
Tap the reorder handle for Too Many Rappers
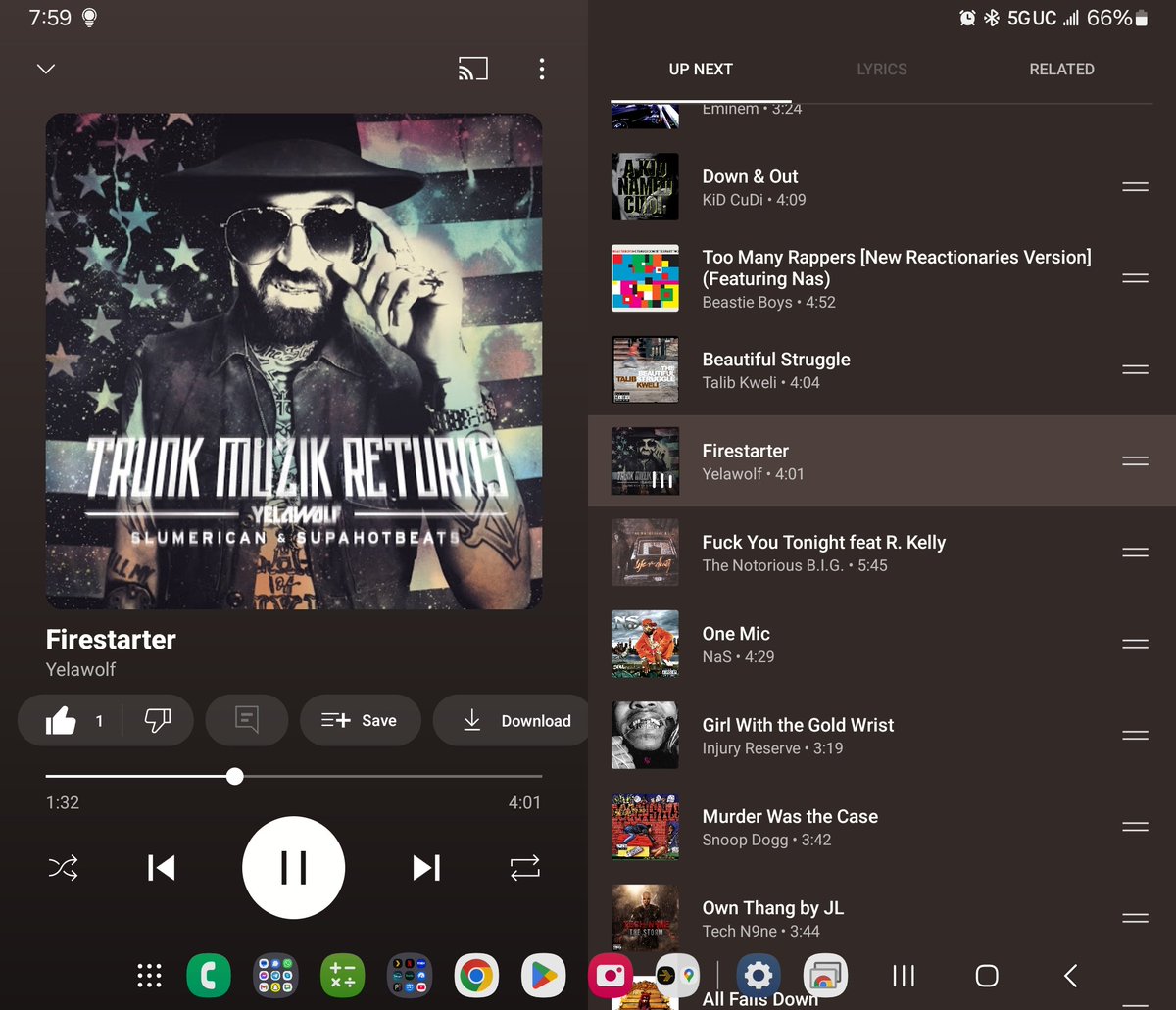[1135, 278]
